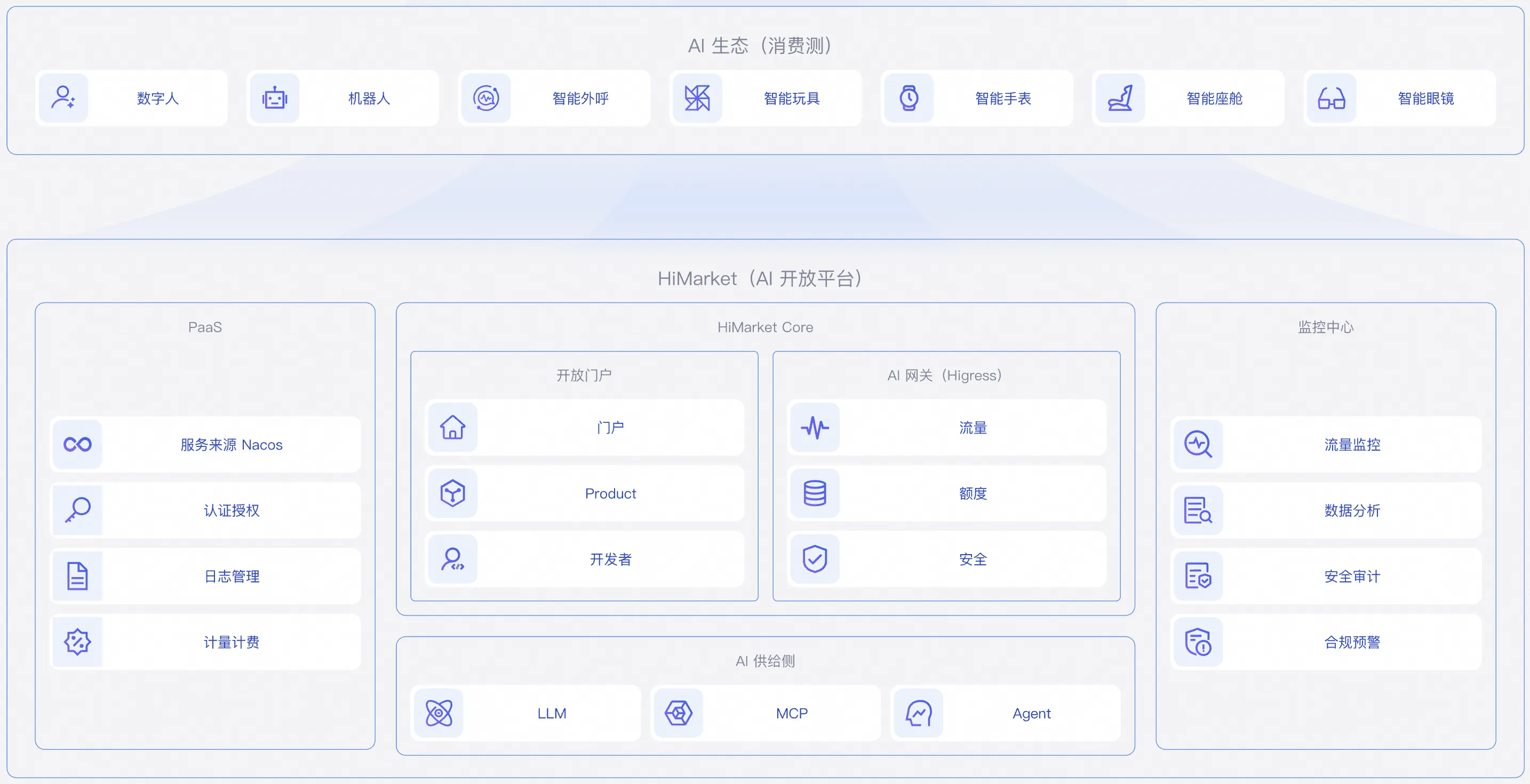Select the 认证授权 card
The image size is (1530, 784).
tap(231, 510)
